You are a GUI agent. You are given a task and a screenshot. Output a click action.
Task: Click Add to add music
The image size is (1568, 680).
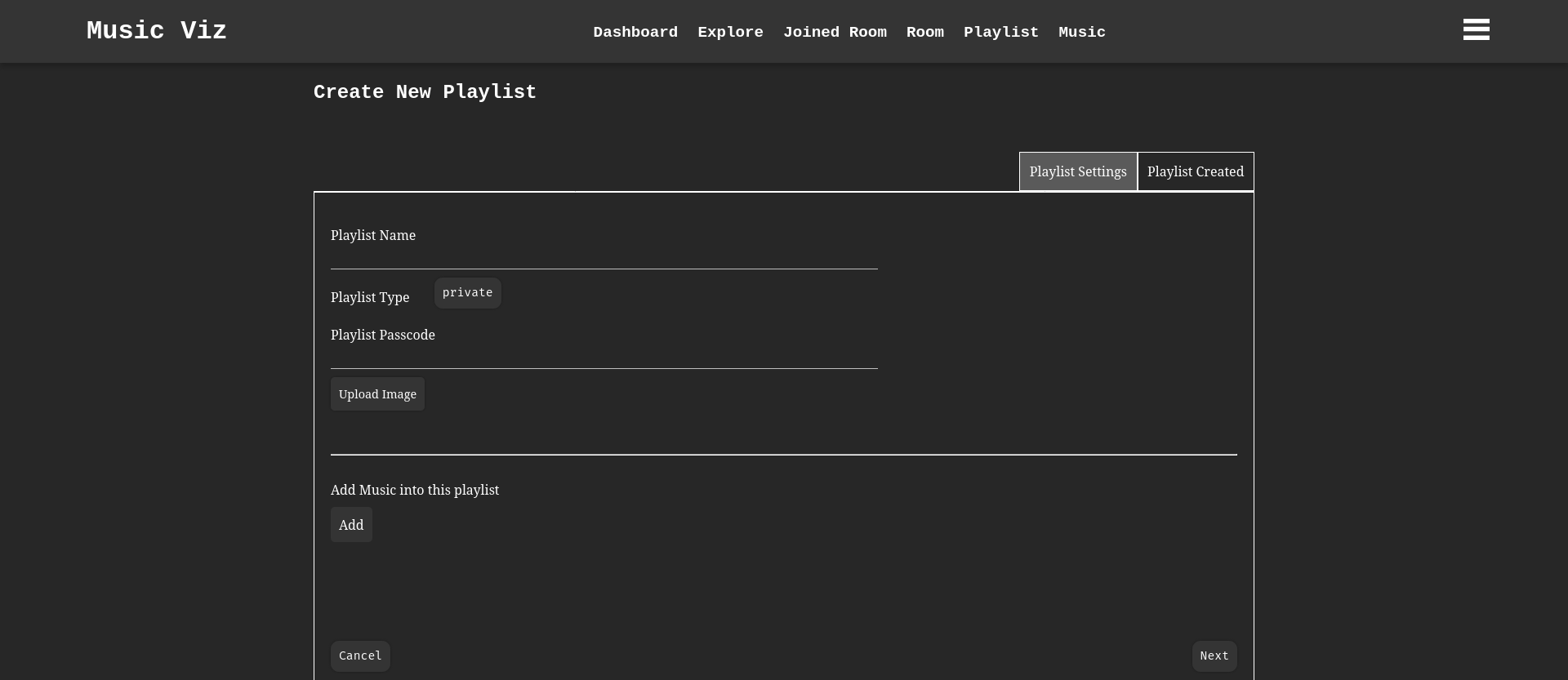[x=351, y=524]
